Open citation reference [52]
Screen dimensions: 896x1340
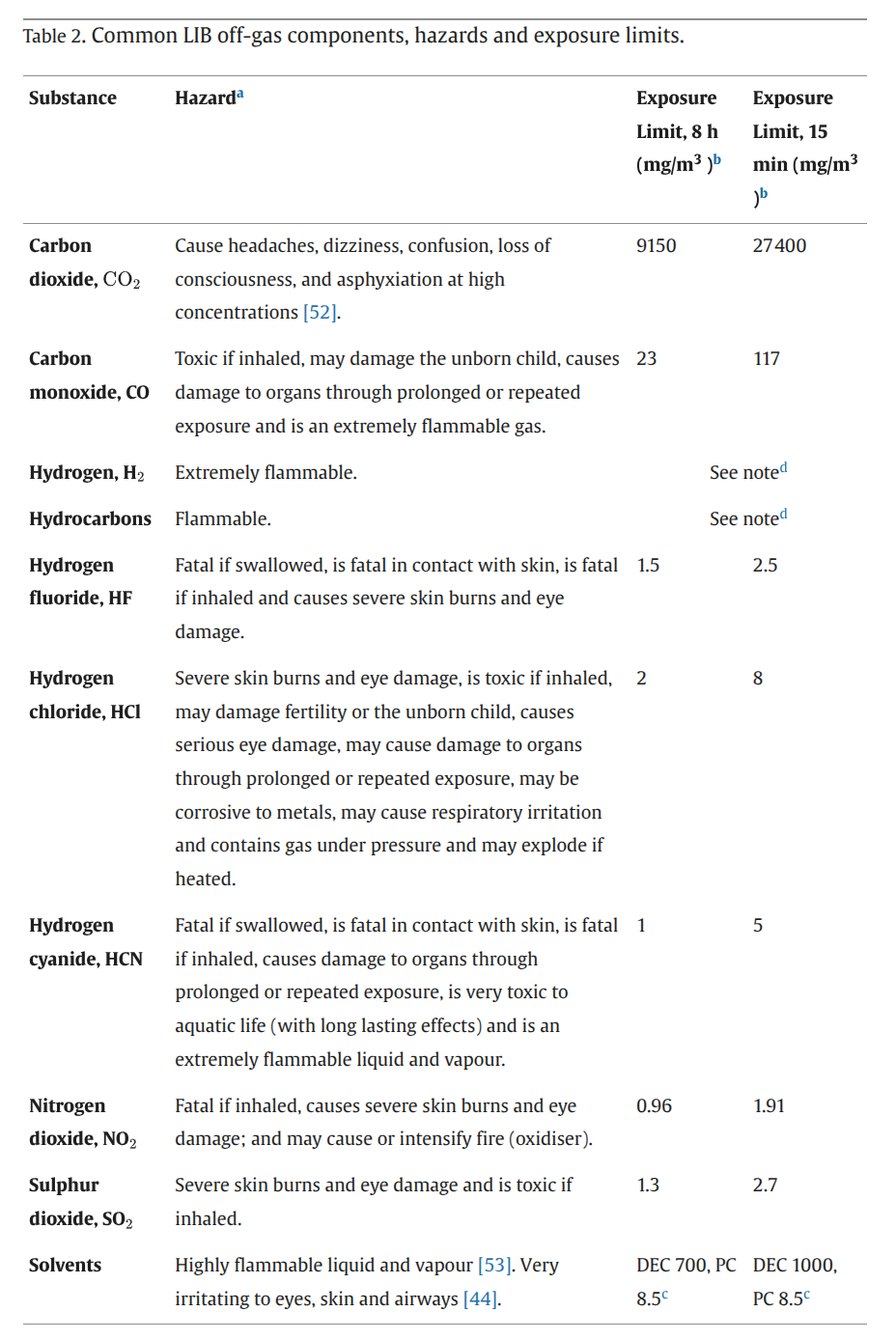pos(320,313)
